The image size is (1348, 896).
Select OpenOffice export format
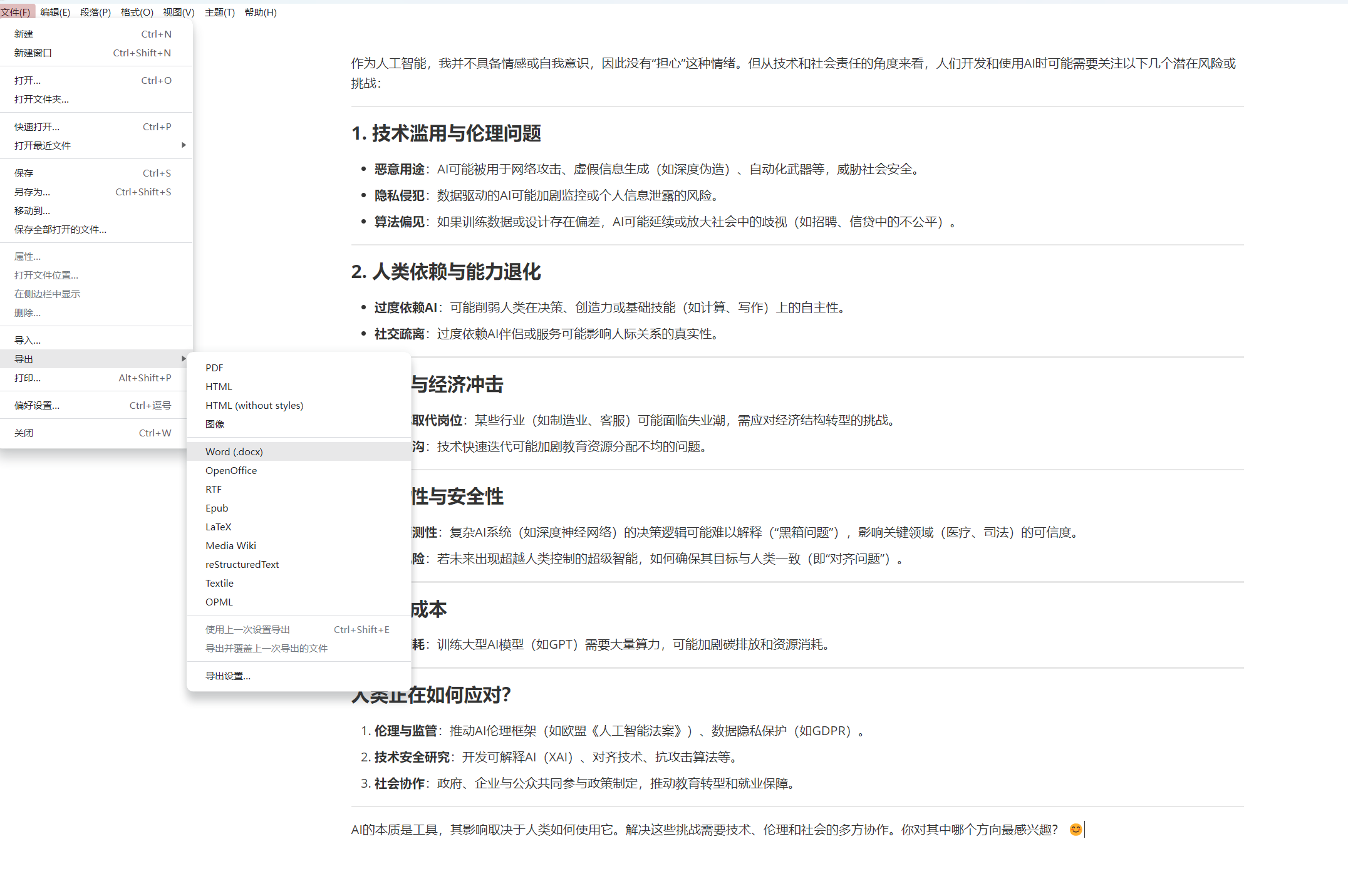(231, 470)
